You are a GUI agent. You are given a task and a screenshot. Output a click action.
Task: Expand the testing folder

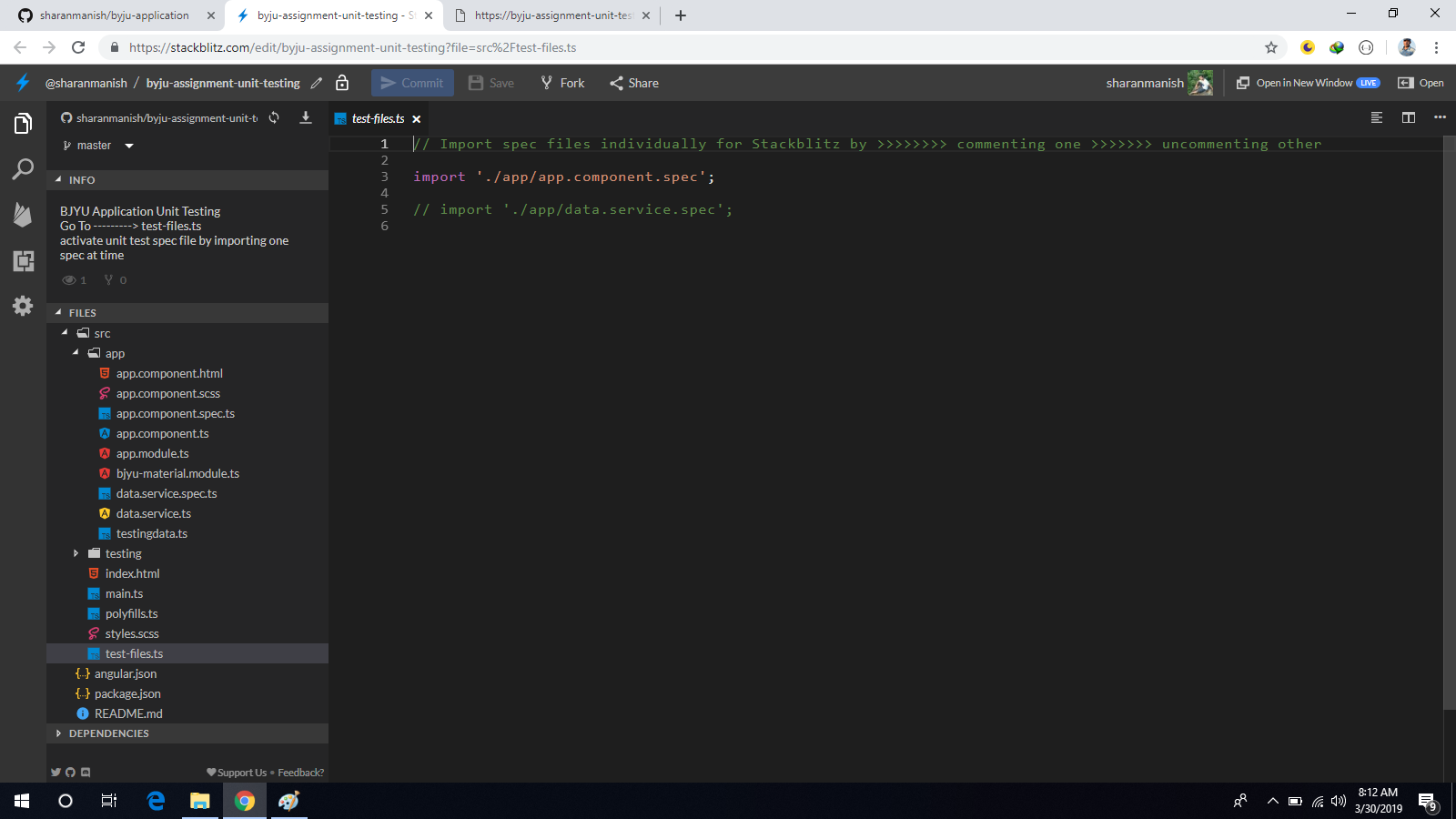point(76,553)
